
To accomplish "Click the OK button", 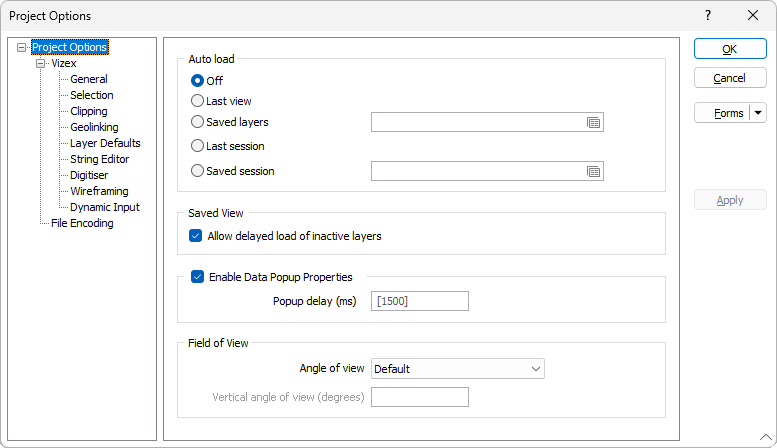I will tap(730, 49).
